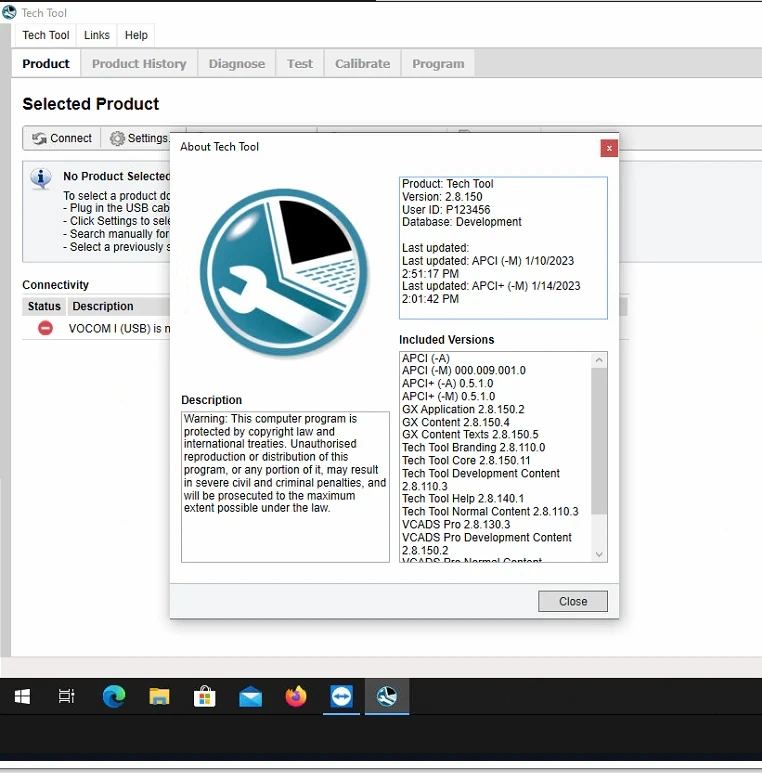
Task: Click 'APCI (-A)' entry in versions list
Action: click(426, 358)
